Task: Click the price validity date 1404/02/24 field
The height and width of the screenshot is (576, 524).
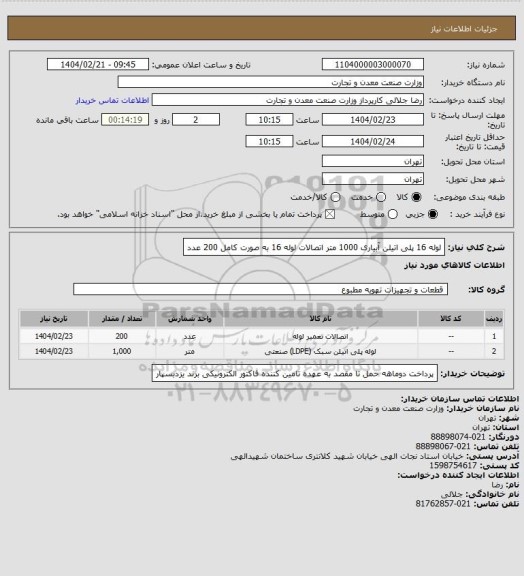Action: tap(373, 141)
